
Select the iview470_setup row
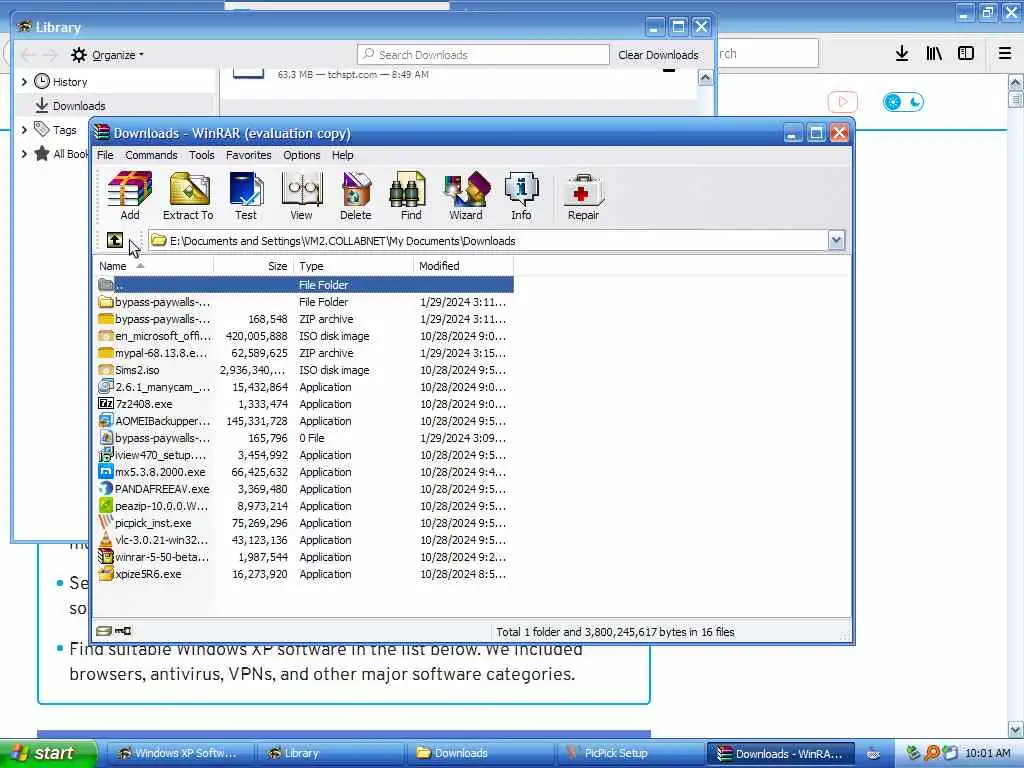coord(304,455)
